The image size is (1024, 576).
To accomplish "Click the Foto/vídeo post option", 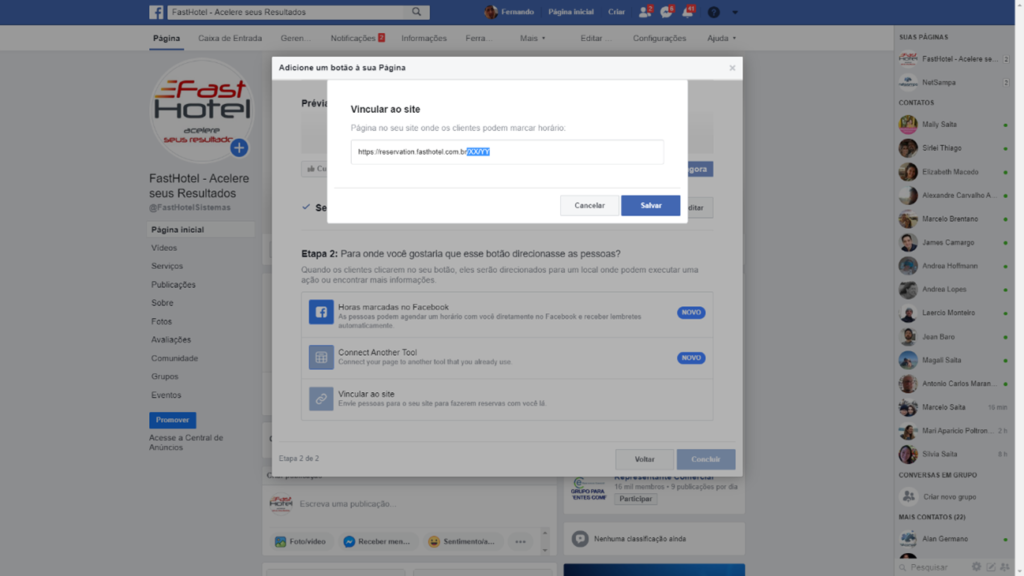I will click(300, 541).
